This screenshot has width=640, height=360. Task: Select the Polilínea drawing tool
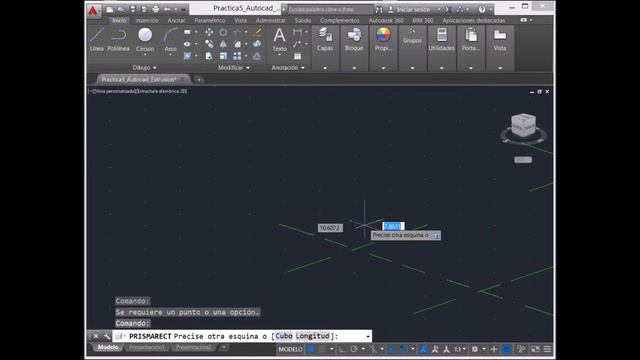(118, 40)
